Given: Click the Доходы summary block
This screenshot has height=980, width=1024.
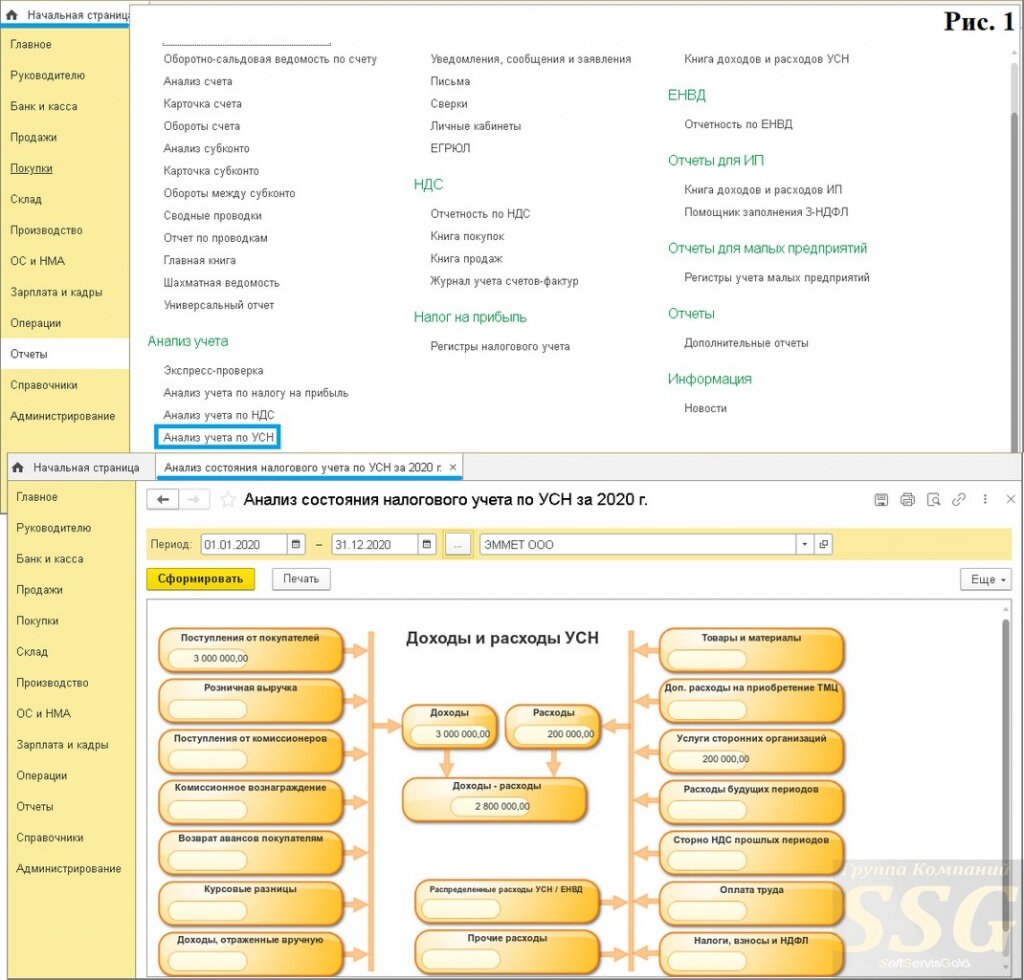Looking at the screenshot, I should (450, 726).
